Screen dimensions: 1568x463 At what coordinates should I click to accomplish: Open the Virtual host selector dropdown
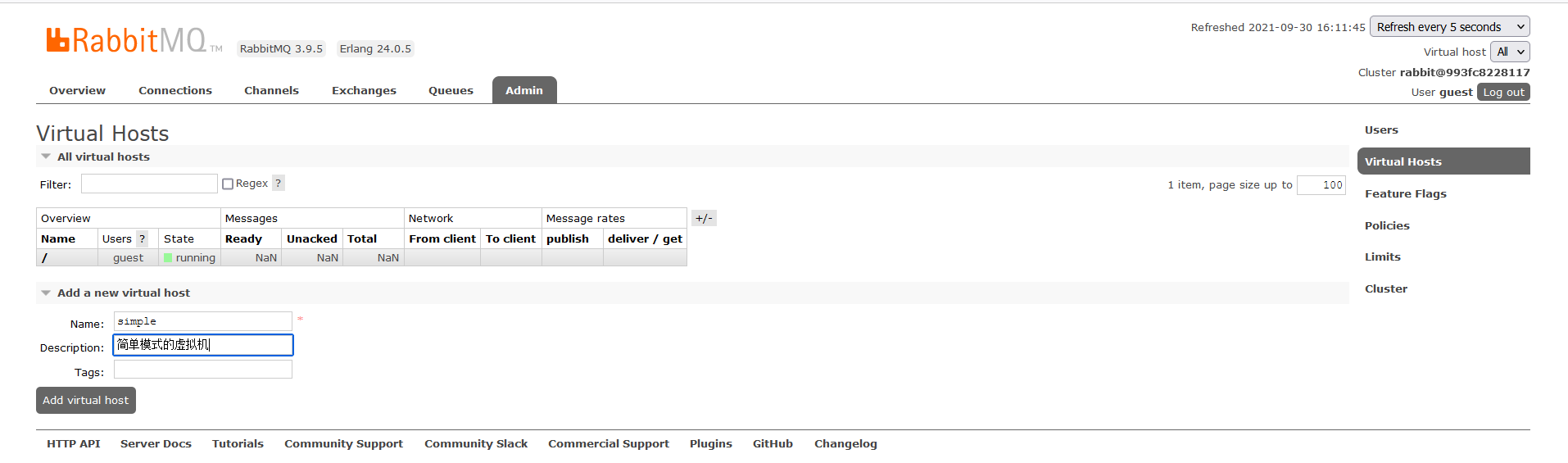point(1509,52)
